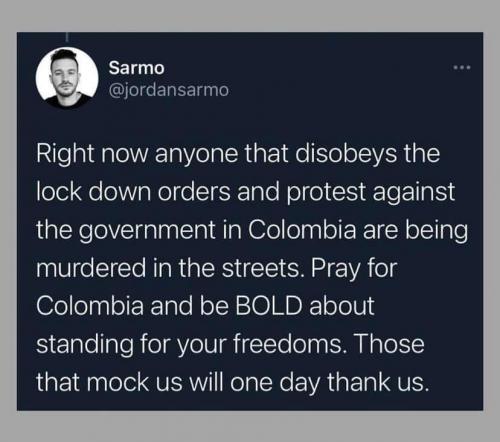Click the word 'government' in the tweet
Image resolution: width=500 pixels, height=442 pixels.
coord(146,231)
